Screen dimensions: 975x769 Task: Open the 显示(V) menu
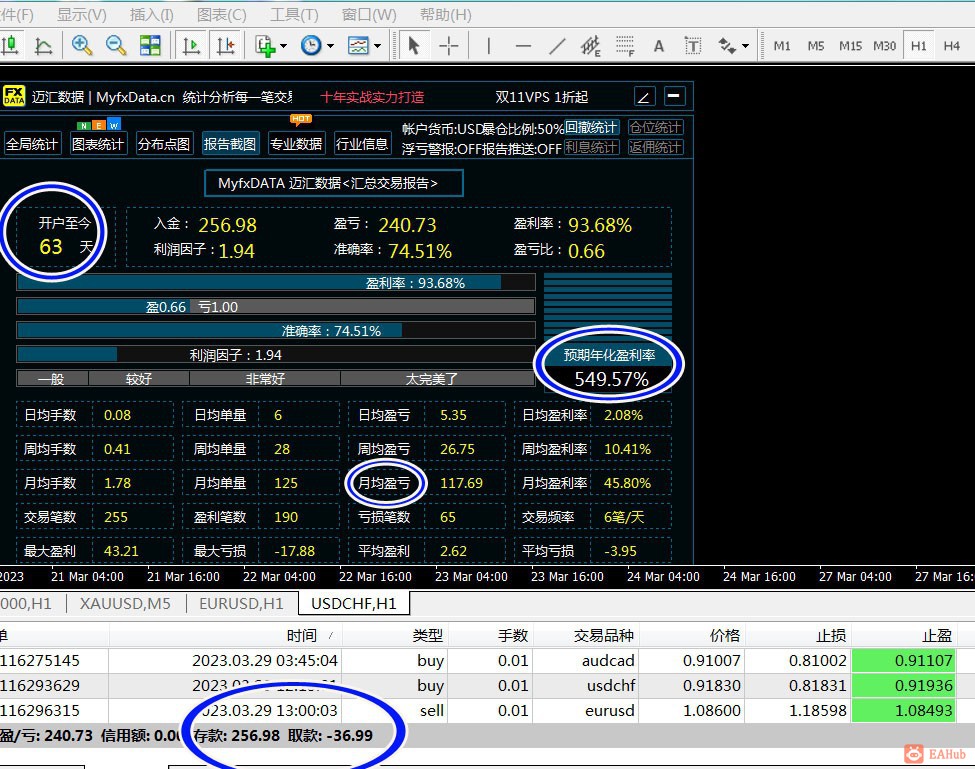[x=81, y=14]
